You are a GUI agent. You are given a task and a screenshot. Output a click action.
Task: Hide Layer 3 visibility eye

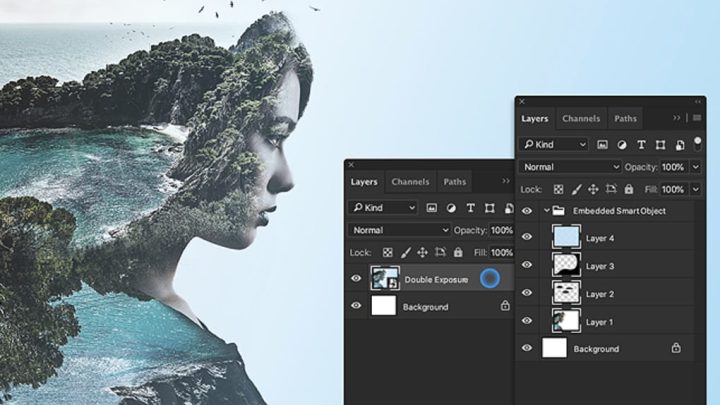(527, 265)
